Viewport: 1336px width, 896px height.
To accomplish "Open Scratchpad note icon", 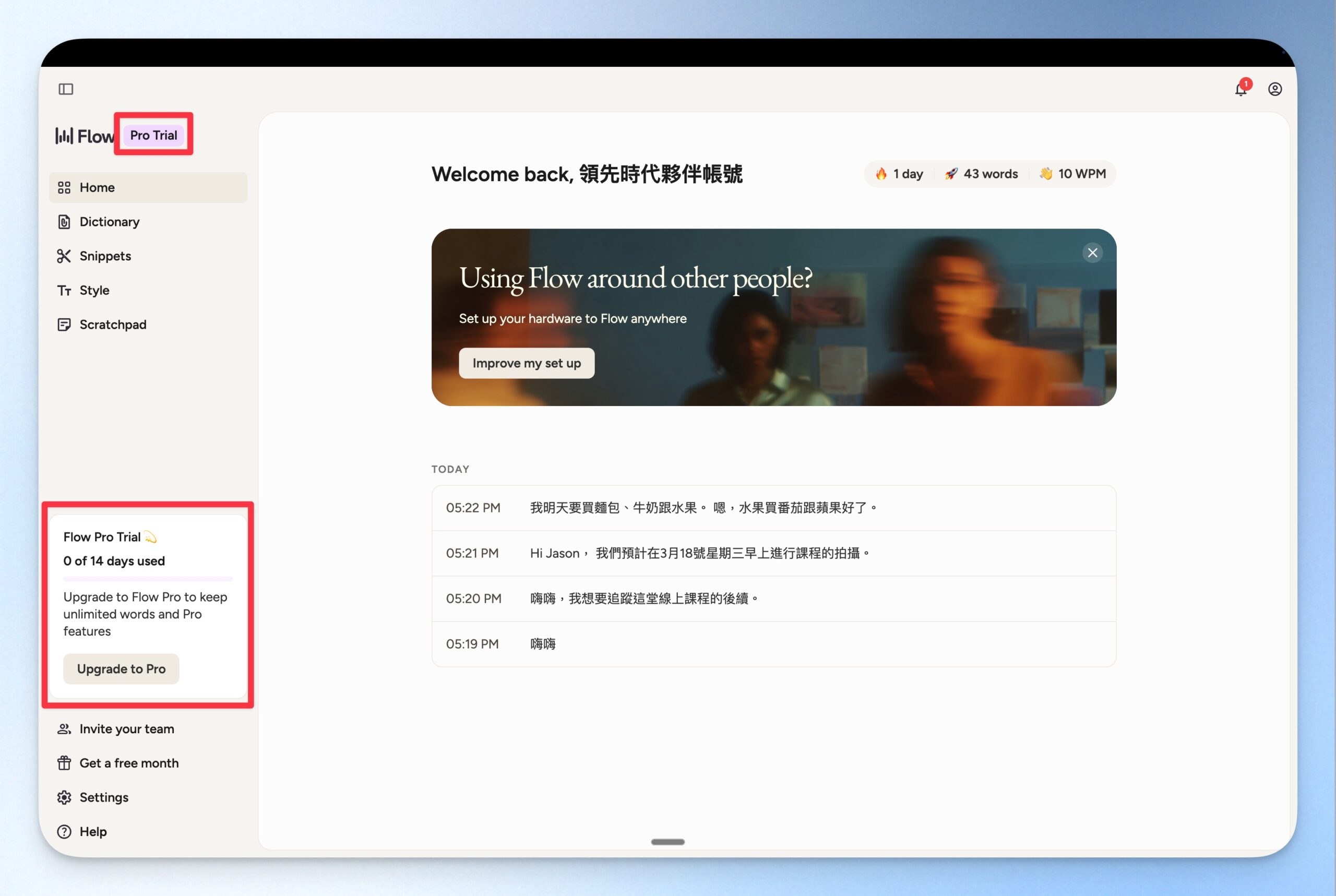I will 64,325.
